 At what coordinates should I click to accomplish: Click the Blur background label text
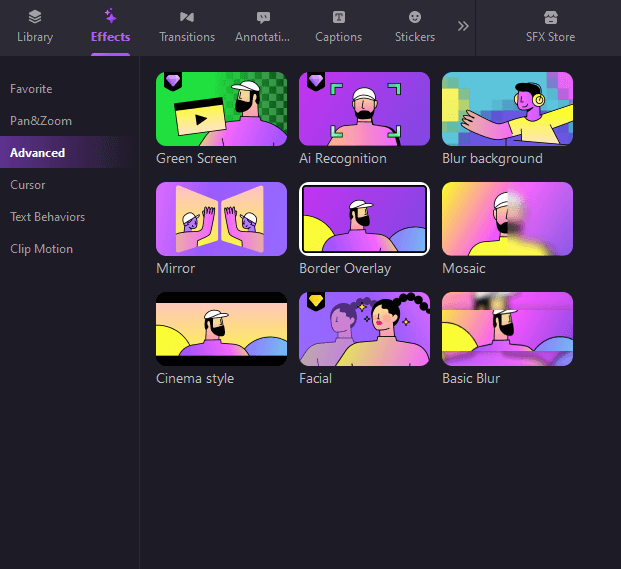492,159
